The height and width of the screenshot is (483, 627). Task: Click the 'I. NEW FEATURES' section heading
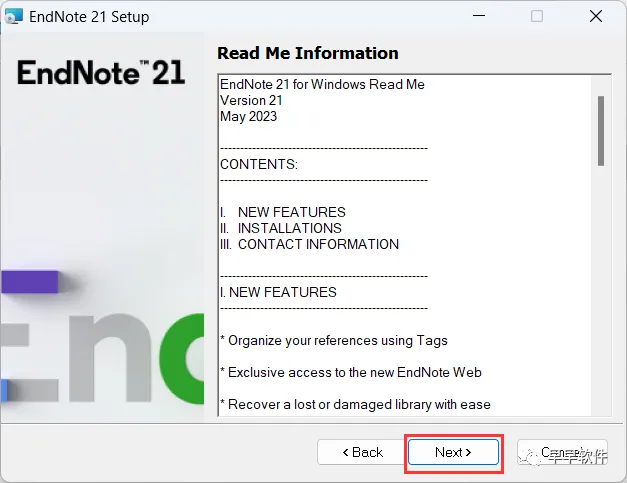[x=278, y=292]
